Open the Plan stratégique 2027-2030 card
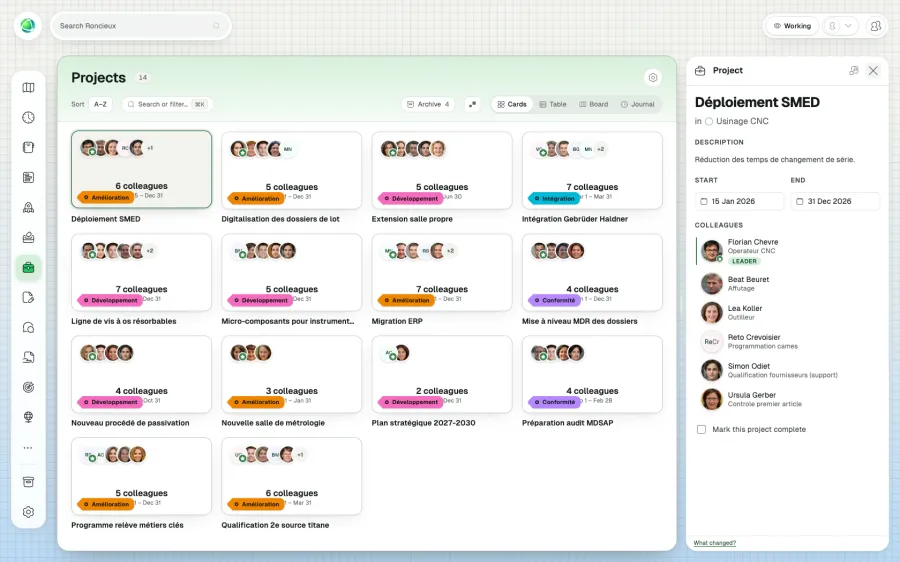 (442, 374)
